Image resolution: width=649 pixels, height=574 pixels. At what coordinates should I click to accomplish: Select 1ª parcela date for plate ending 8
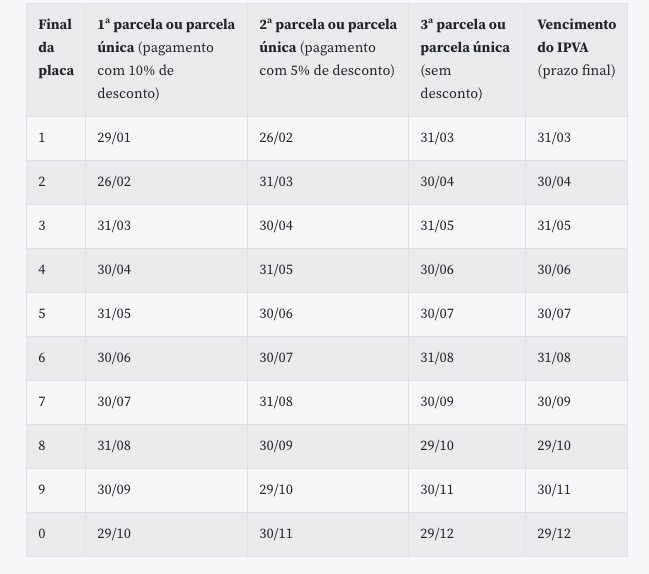114,446
